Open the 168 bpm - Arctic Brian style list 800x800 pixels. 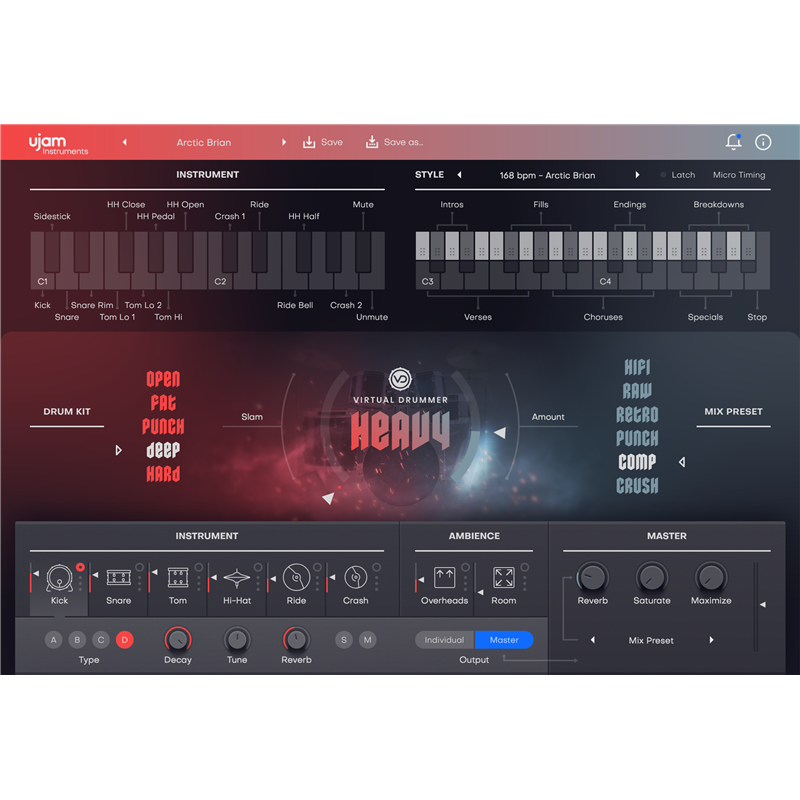(x=547, y=175)
